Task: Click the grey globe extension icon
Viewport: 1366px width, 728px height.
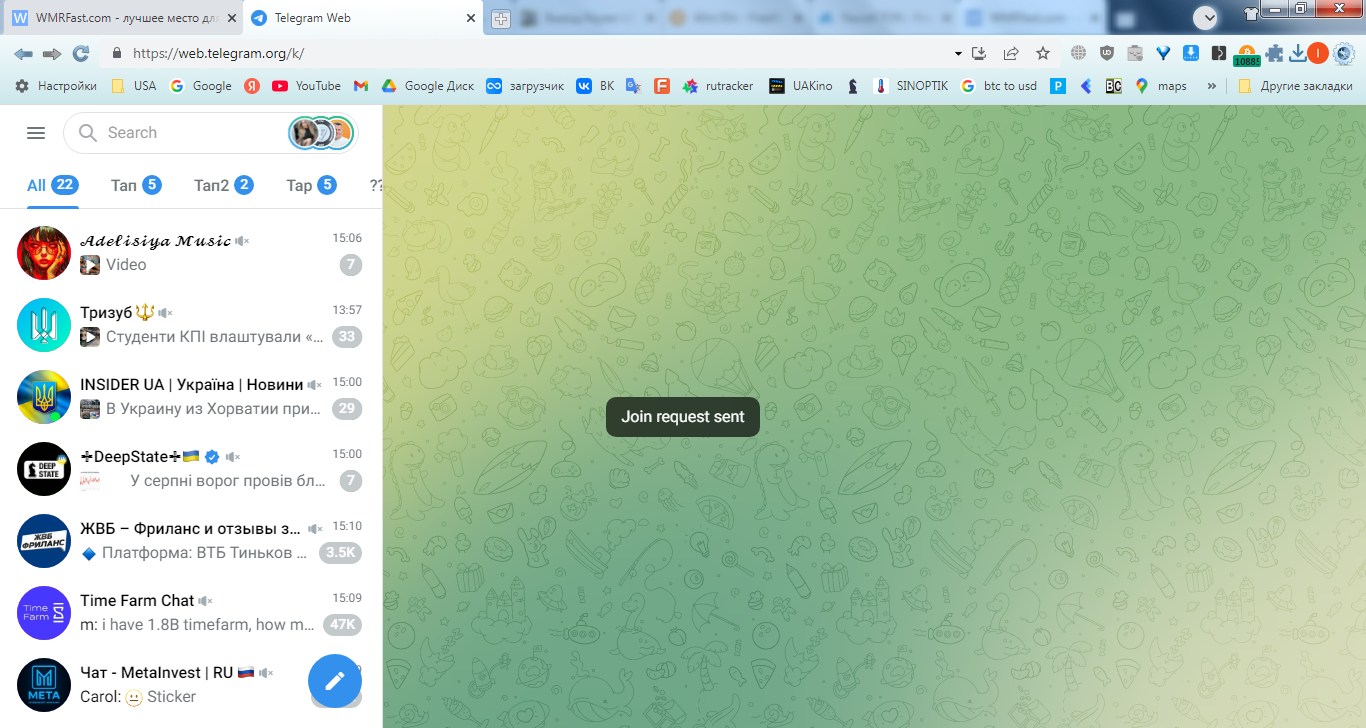Action: [x=1078, y=53]
